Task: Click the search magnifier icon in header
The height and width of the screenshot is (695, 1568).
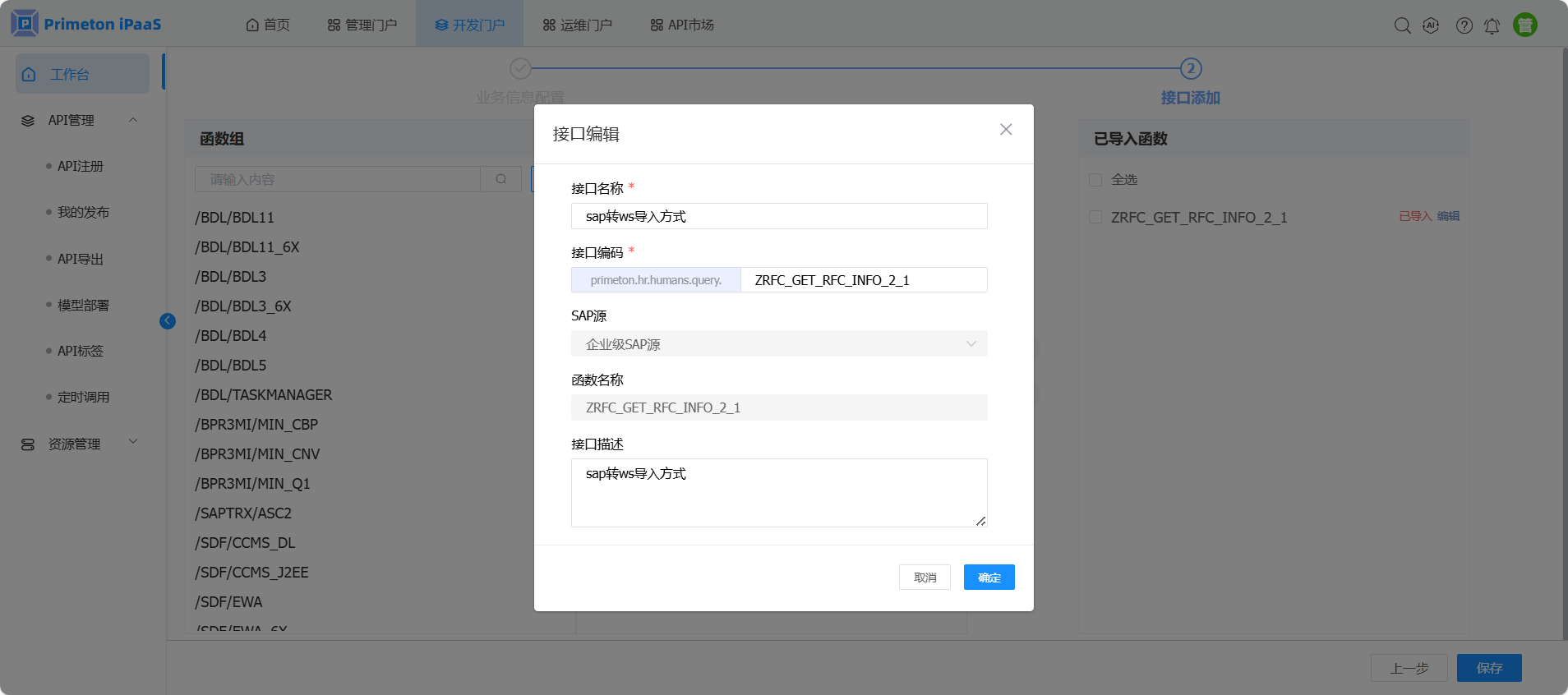Action: pos(1402,25)
